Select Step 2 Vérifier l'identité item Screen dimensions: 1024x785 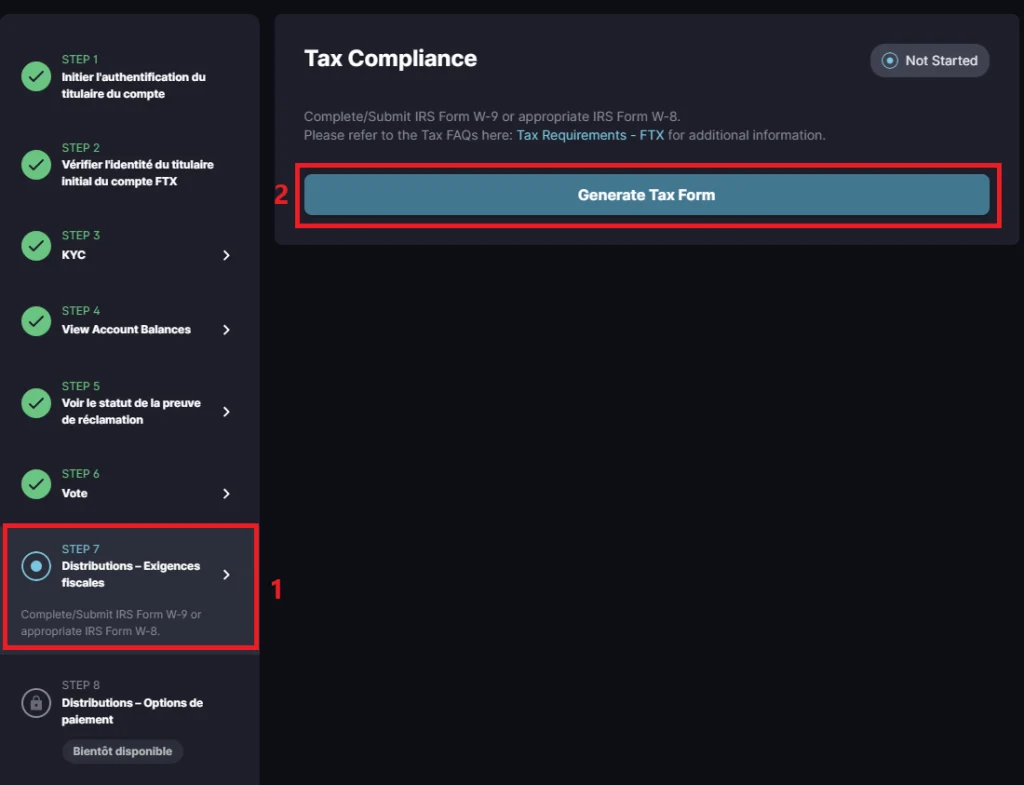tap(137, 173)
